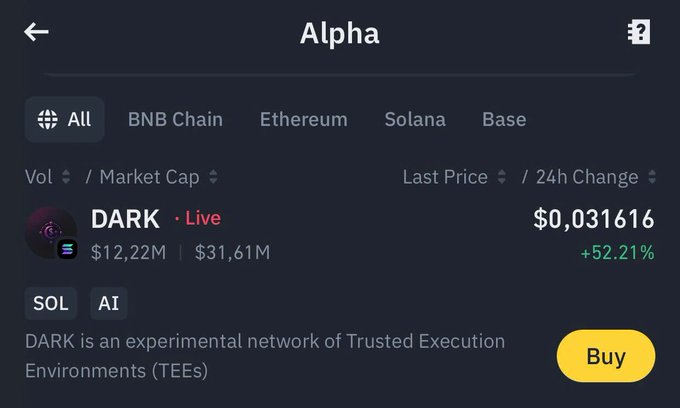Open the DARK token name
This screenshot has width=680, height=408.
point(125,219)
